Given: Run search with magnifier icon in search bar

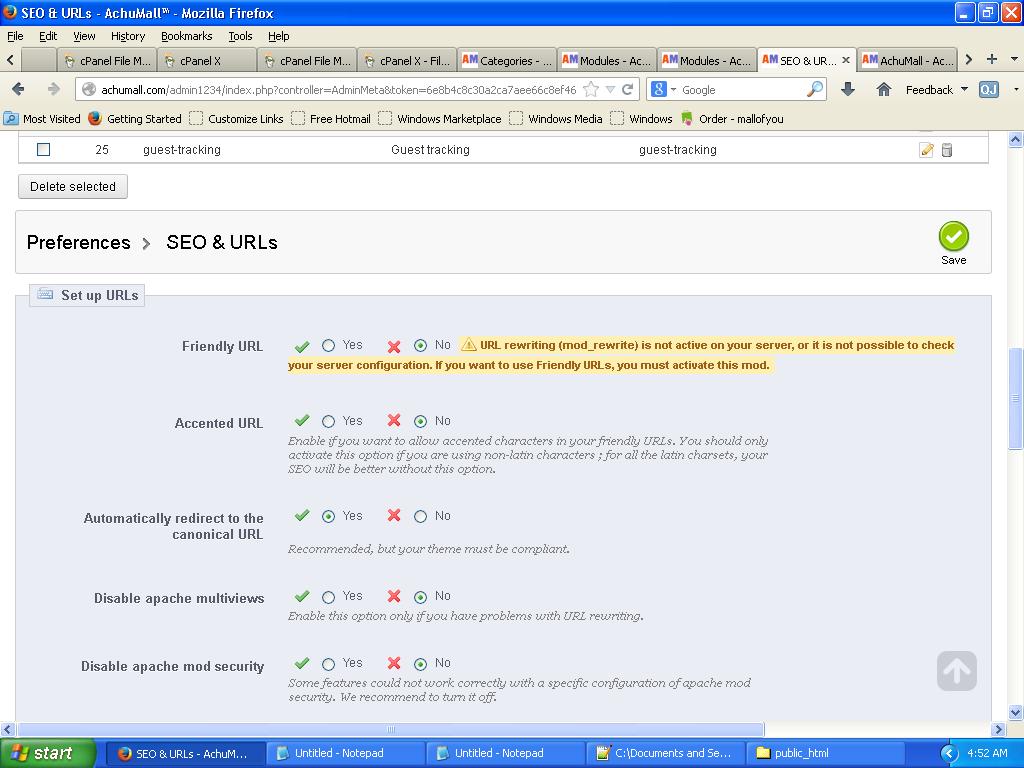Looking at the screenshot, I should click(814, 89).
